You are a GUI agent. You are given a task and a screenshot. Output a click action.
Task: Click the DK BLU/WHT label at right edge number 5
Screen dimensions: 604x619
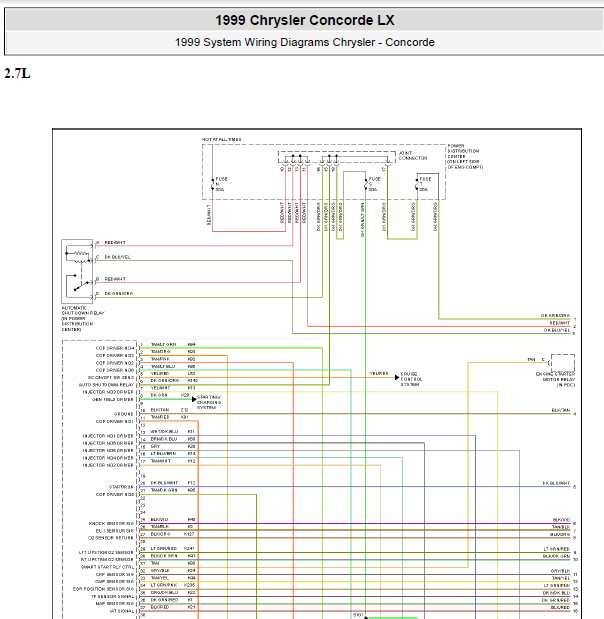[x=556, y=483]
